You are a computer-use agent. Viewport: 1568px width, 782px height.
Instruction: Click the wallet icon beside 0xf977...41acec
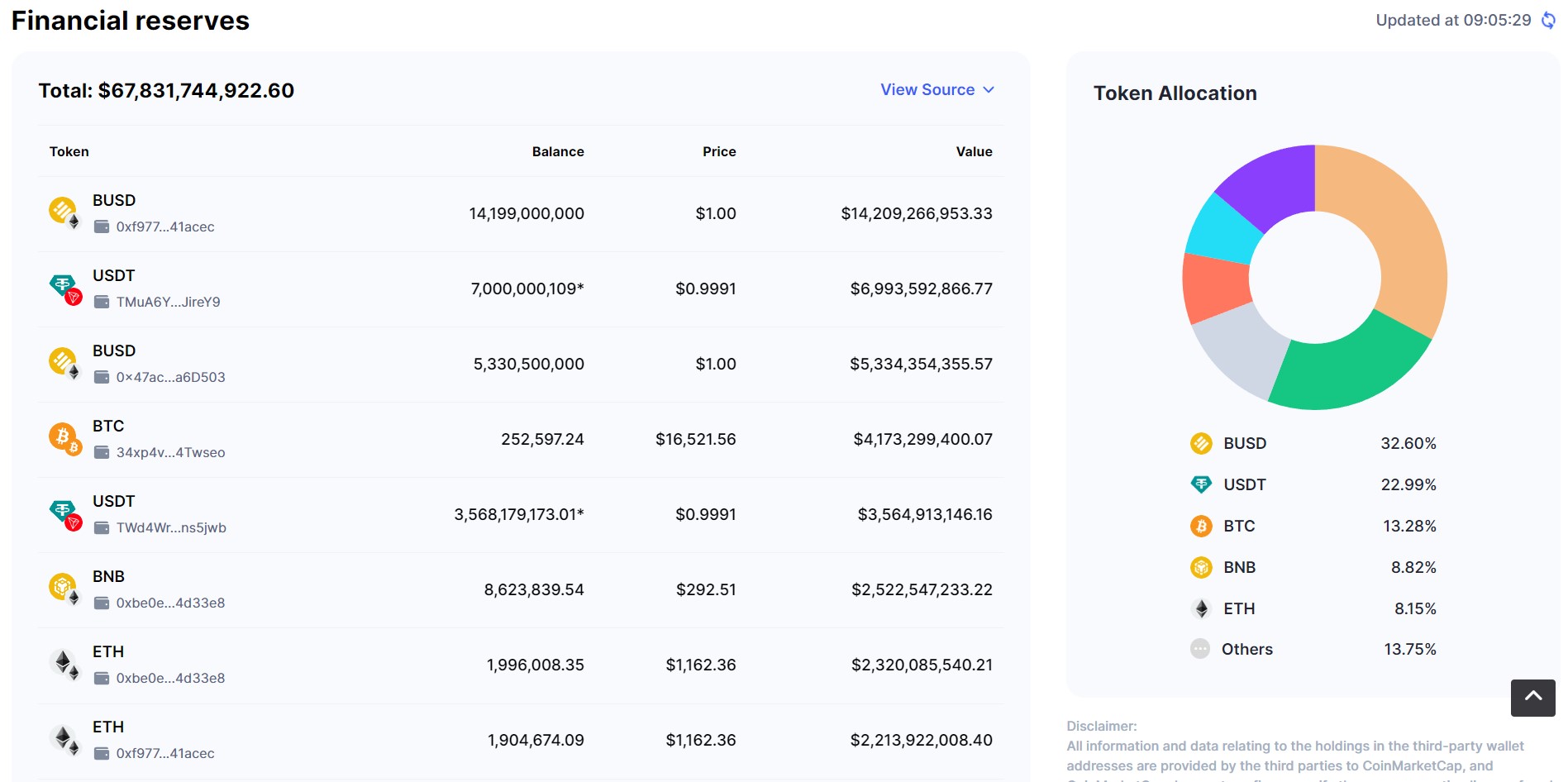pos(102,226)
